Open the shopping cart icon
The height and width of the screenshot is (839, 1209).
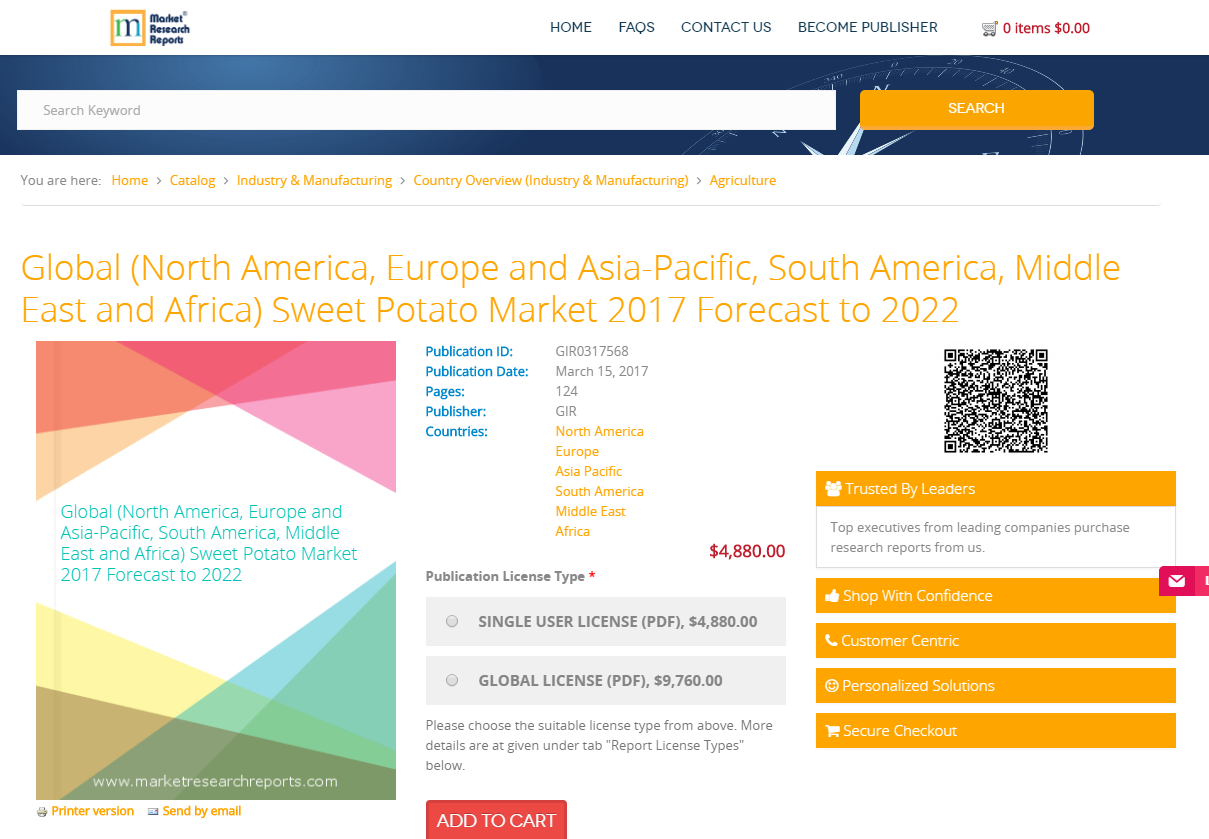[989, 28]
